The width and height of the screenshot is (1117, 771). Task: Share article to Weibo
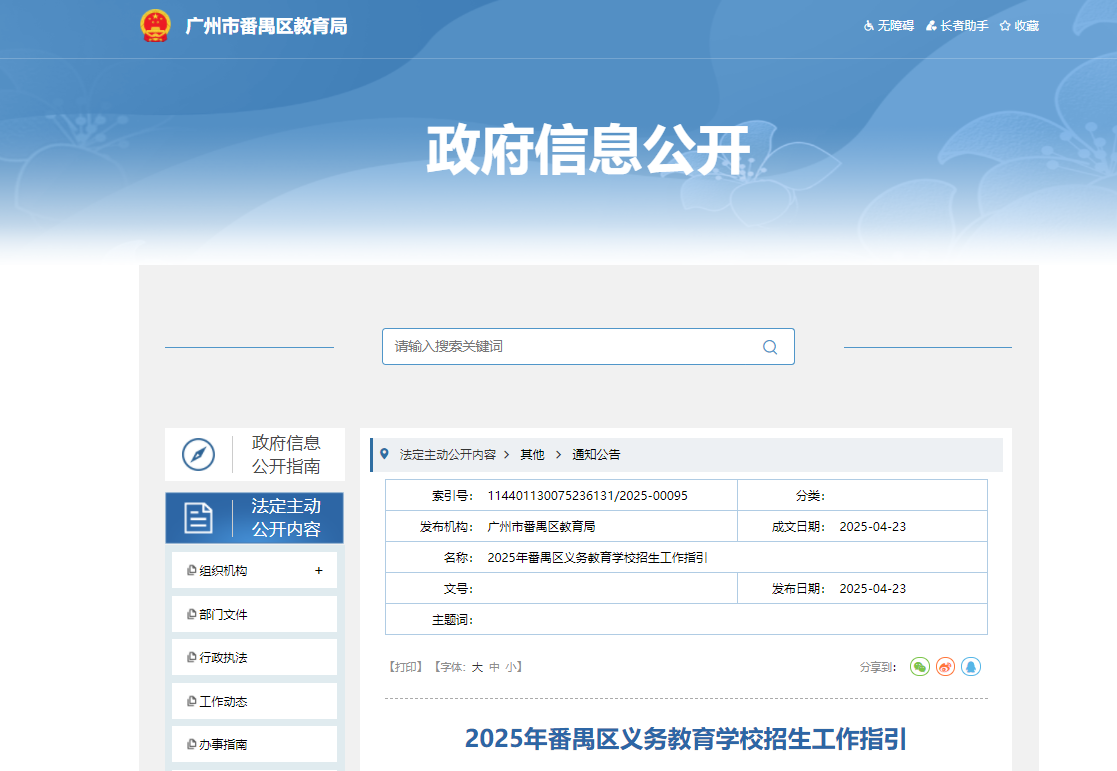945,666
